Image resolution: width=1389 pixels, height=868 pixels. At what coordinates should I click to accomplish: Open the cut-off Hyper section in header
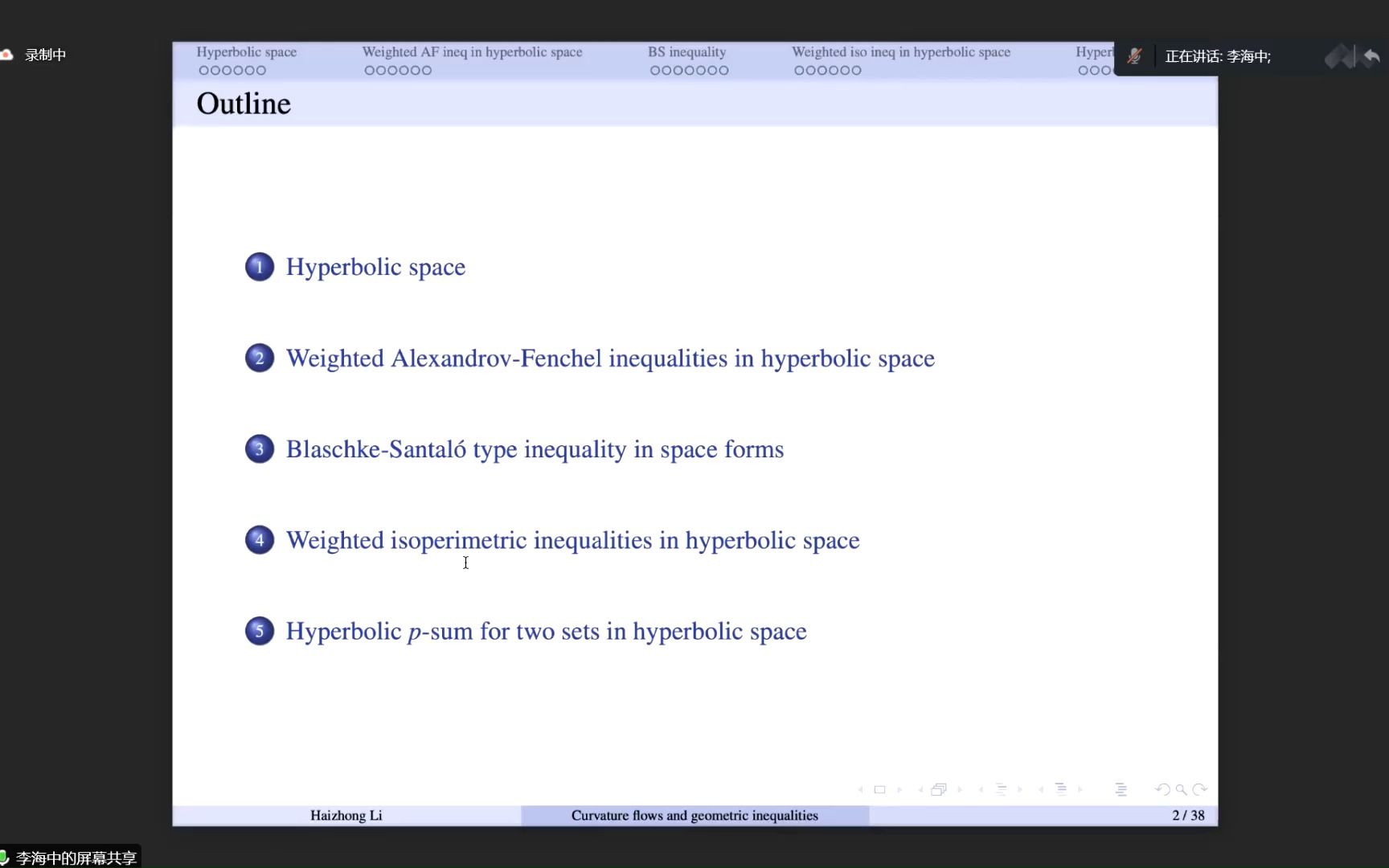(1095, 52)
